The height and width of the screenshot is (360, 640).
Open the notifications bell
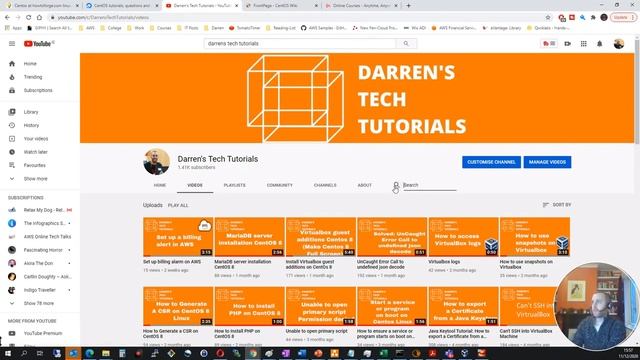coord(600,44)
